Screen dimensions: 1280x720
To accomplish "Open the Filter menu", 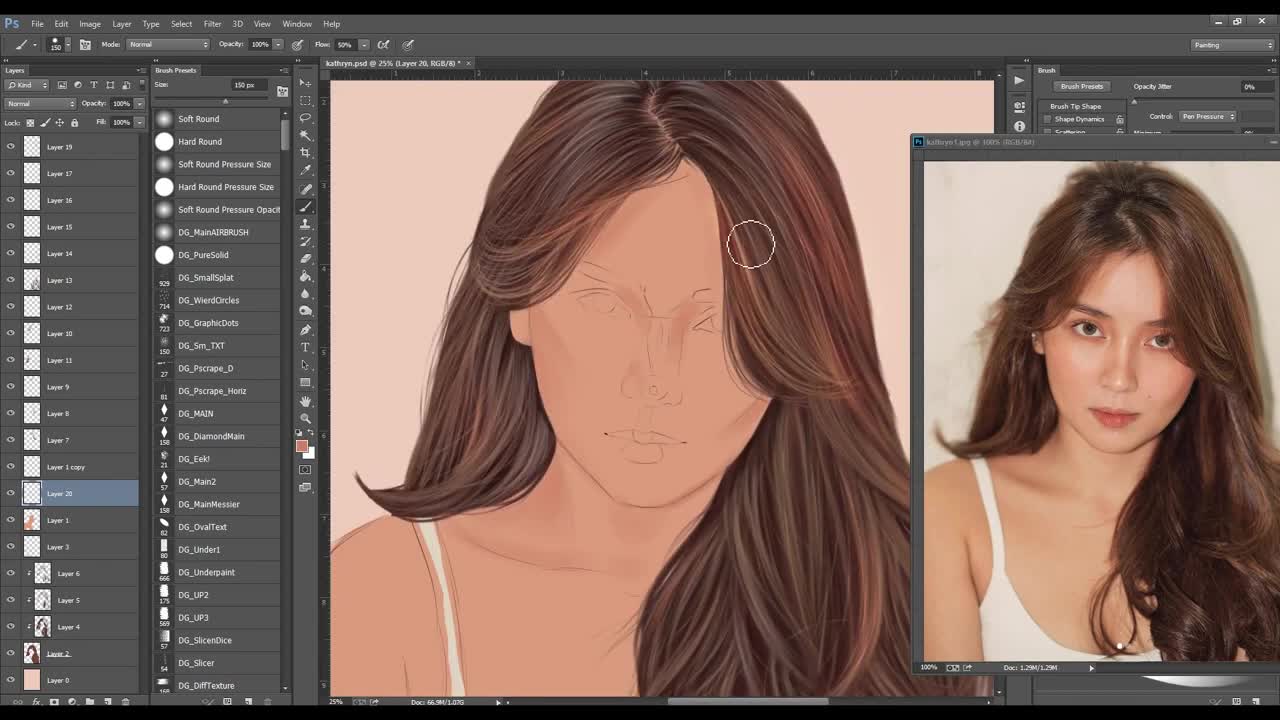I will (212, 24).
